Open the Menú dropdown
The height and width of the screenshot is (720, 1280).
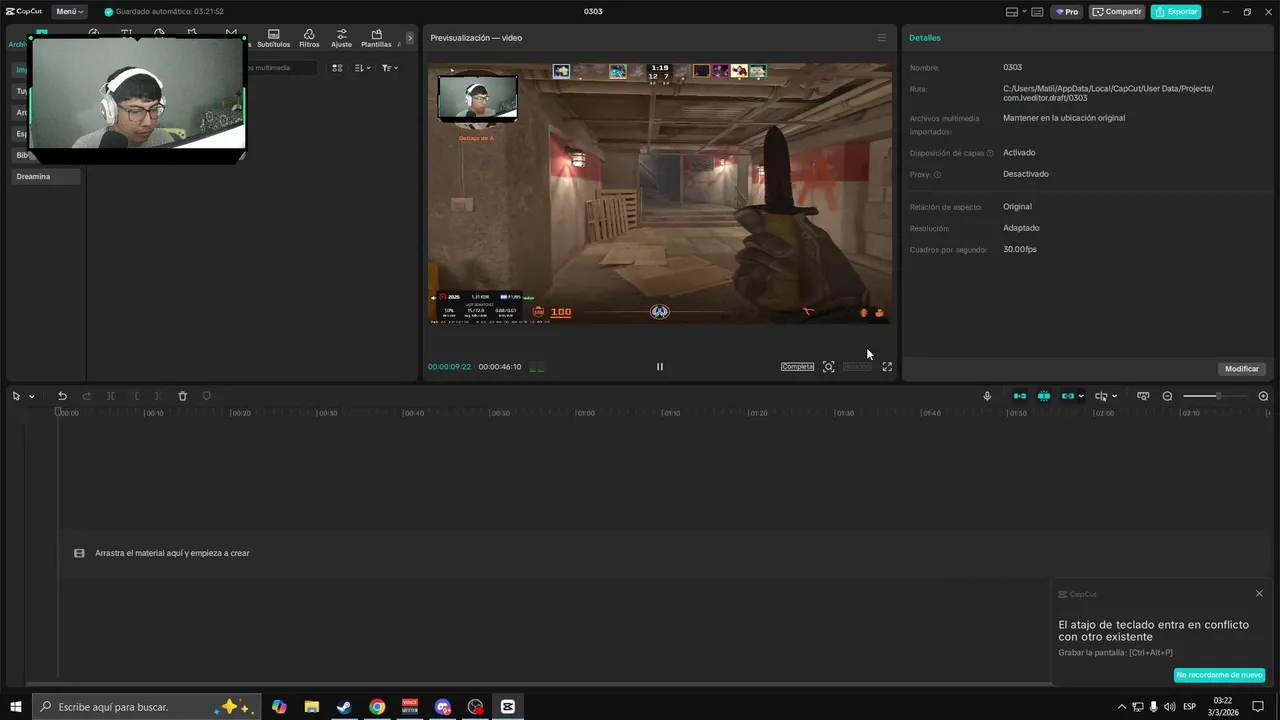[x=69, y=12]
